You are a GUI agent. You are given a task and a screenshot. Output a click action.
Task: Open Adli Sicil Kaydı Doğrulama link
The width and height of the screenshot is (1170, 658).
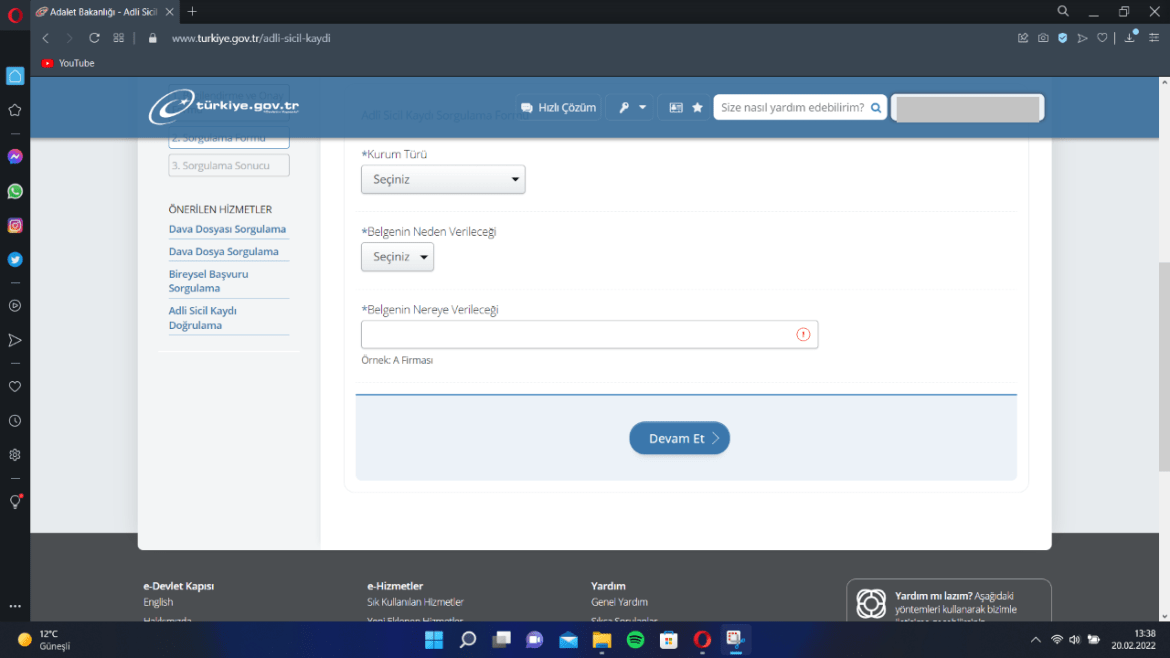point(203,318)
